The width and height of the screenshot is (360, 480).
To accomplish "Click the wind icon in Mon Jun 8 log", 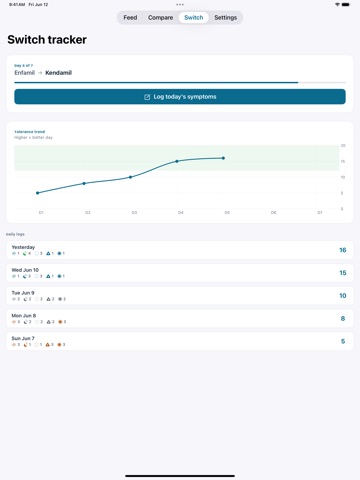I will (14, 322).
